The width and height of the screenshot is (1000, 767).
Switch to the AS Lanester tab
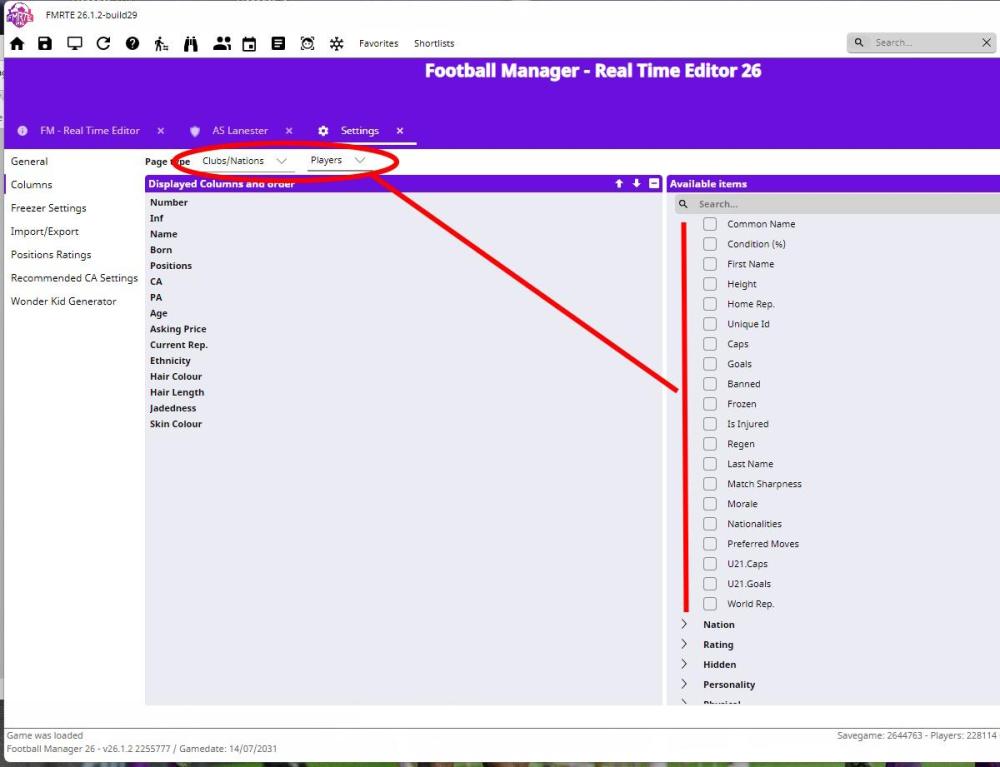tap(239, 131)
